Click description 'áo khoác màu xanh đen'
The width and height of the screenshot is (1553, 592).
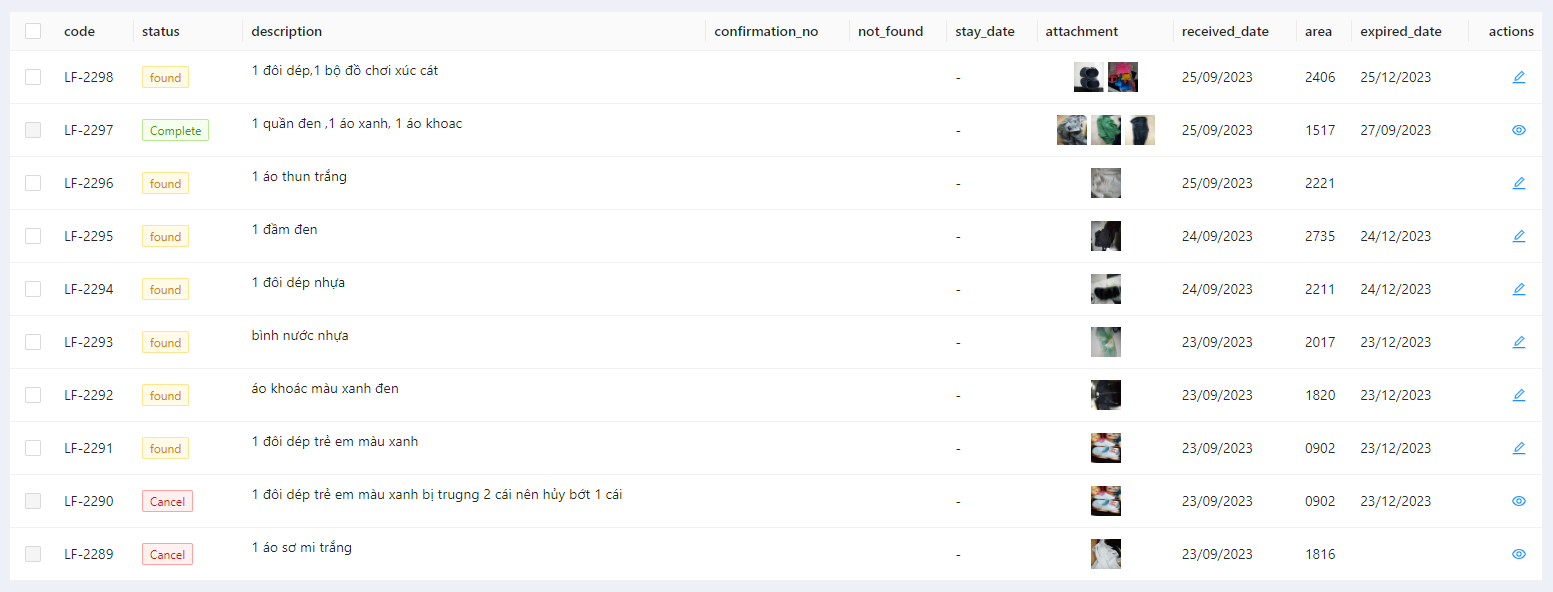325,389
